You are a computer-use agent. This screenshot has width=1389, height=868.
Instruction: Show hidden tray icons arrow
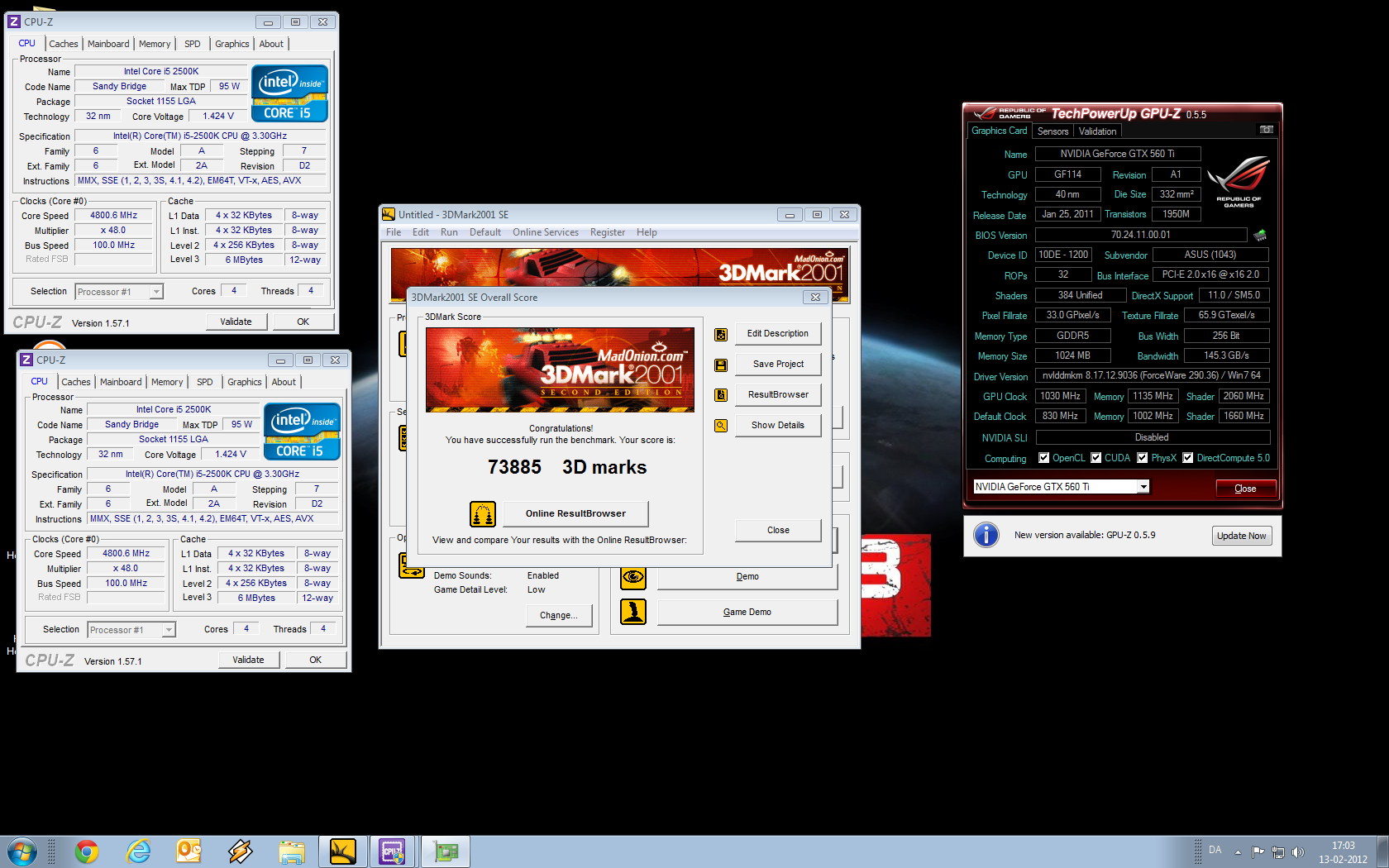pos(1238,851)
